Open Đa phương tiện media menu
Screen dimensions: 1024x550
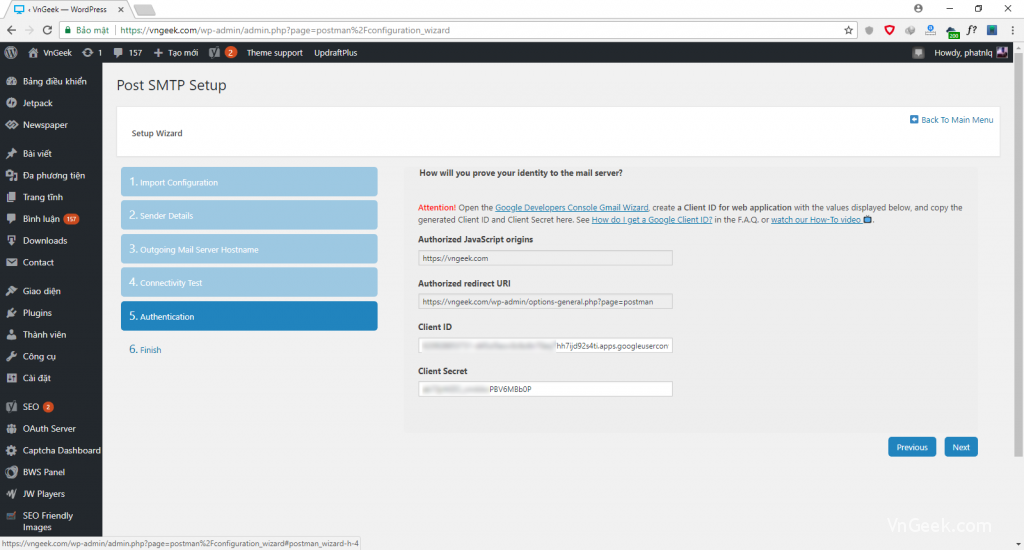[x=51, y=176]
